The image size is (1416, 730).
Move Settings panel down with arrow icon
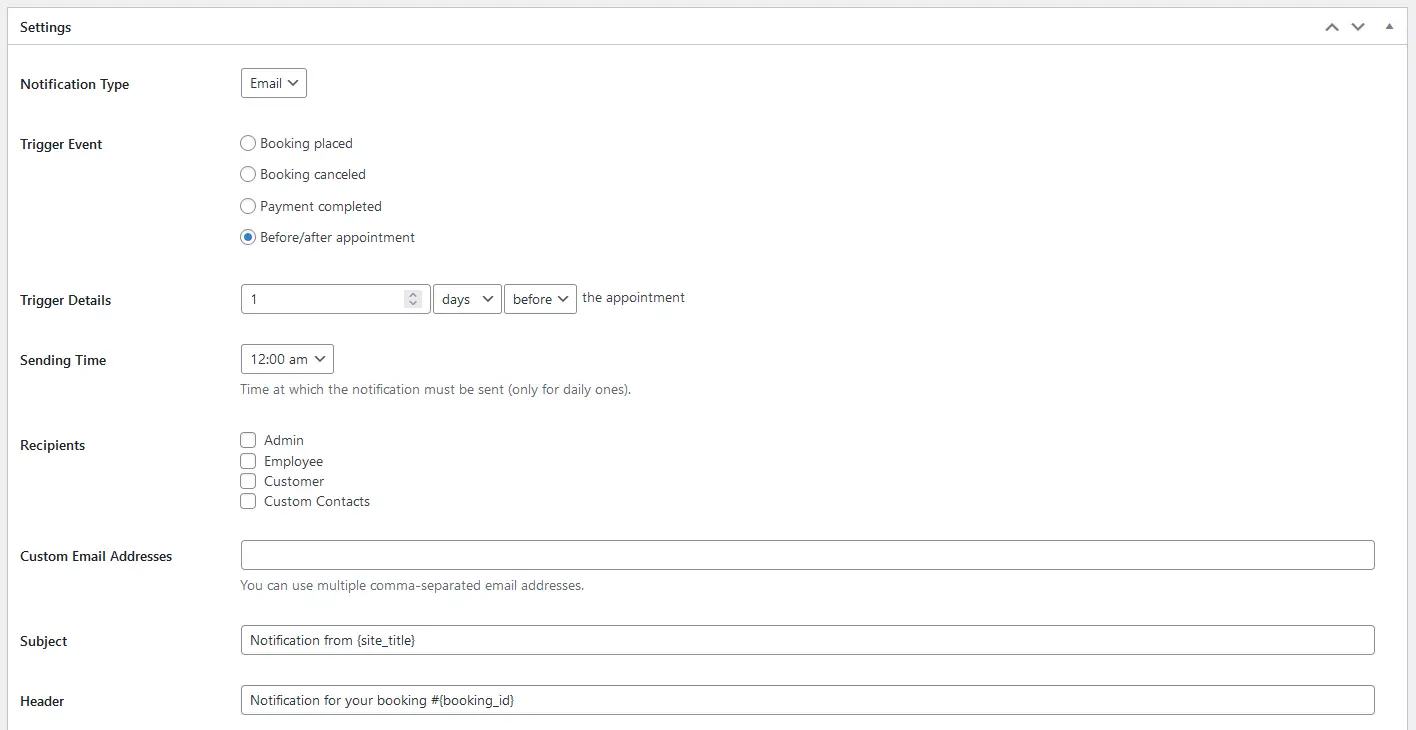1358,27
